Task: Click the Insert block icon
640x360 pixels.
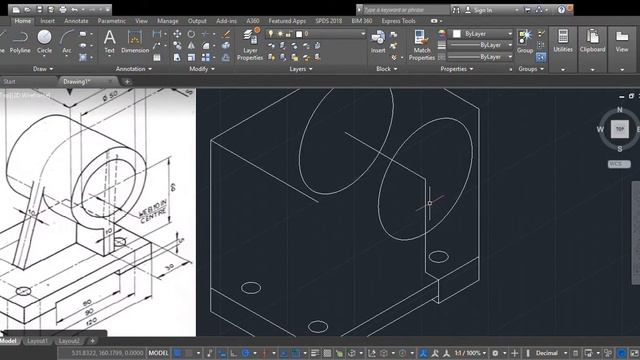Action: coord(378,42)
